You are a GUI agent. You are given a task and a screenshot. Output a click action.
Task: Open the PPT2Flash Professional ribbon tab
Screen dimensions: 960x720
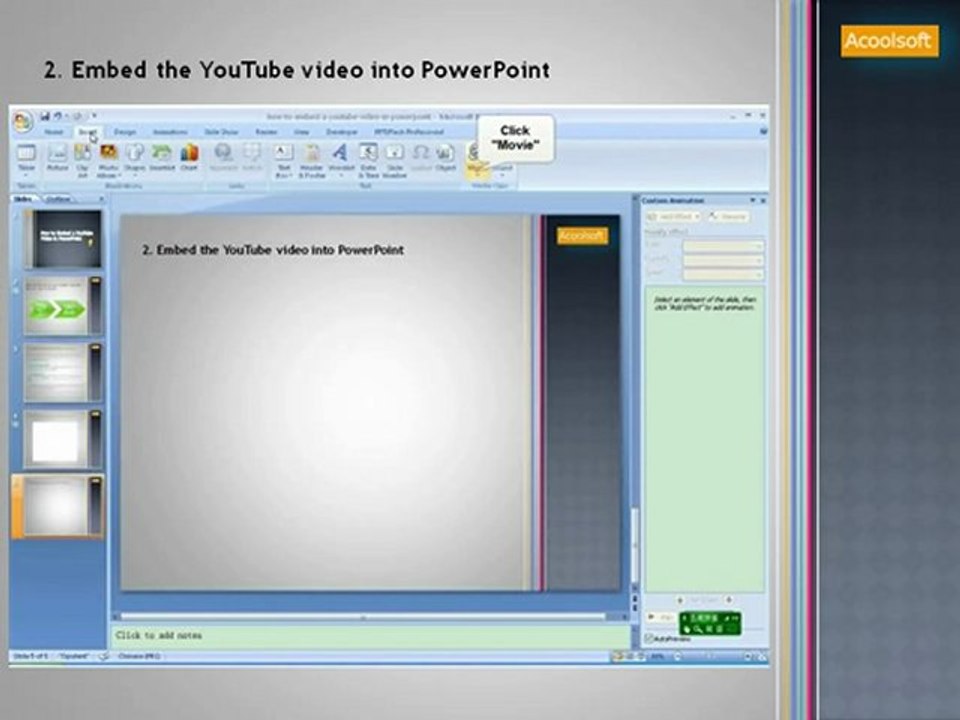409,132
